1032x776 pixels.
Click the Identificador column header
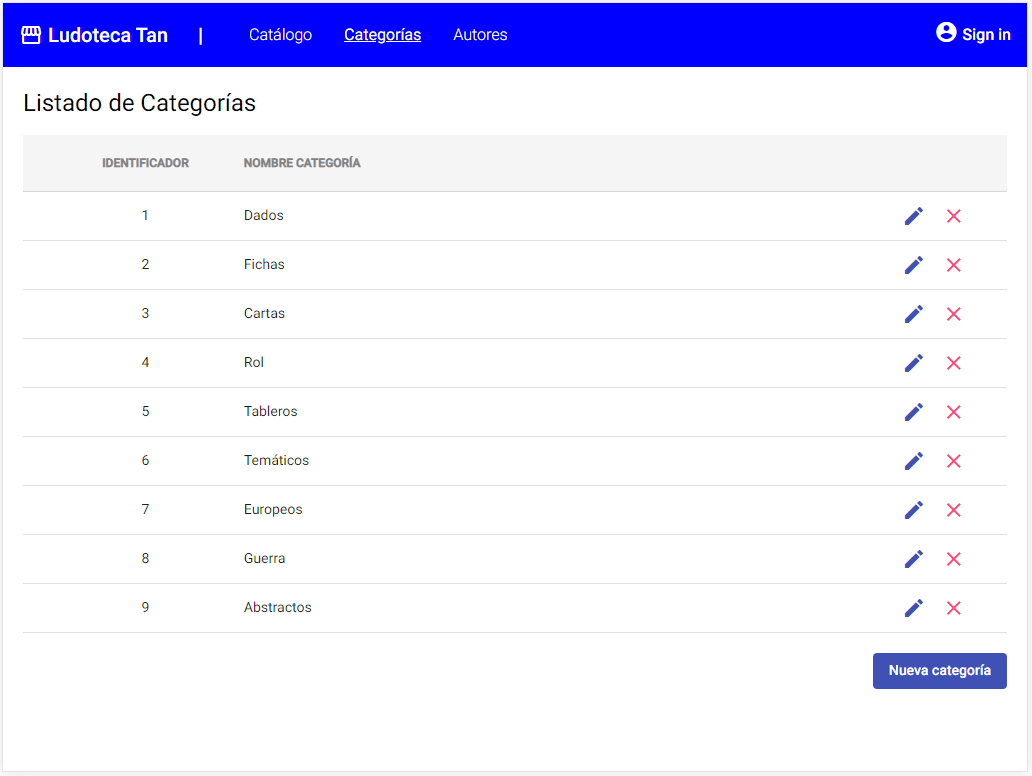145,162
